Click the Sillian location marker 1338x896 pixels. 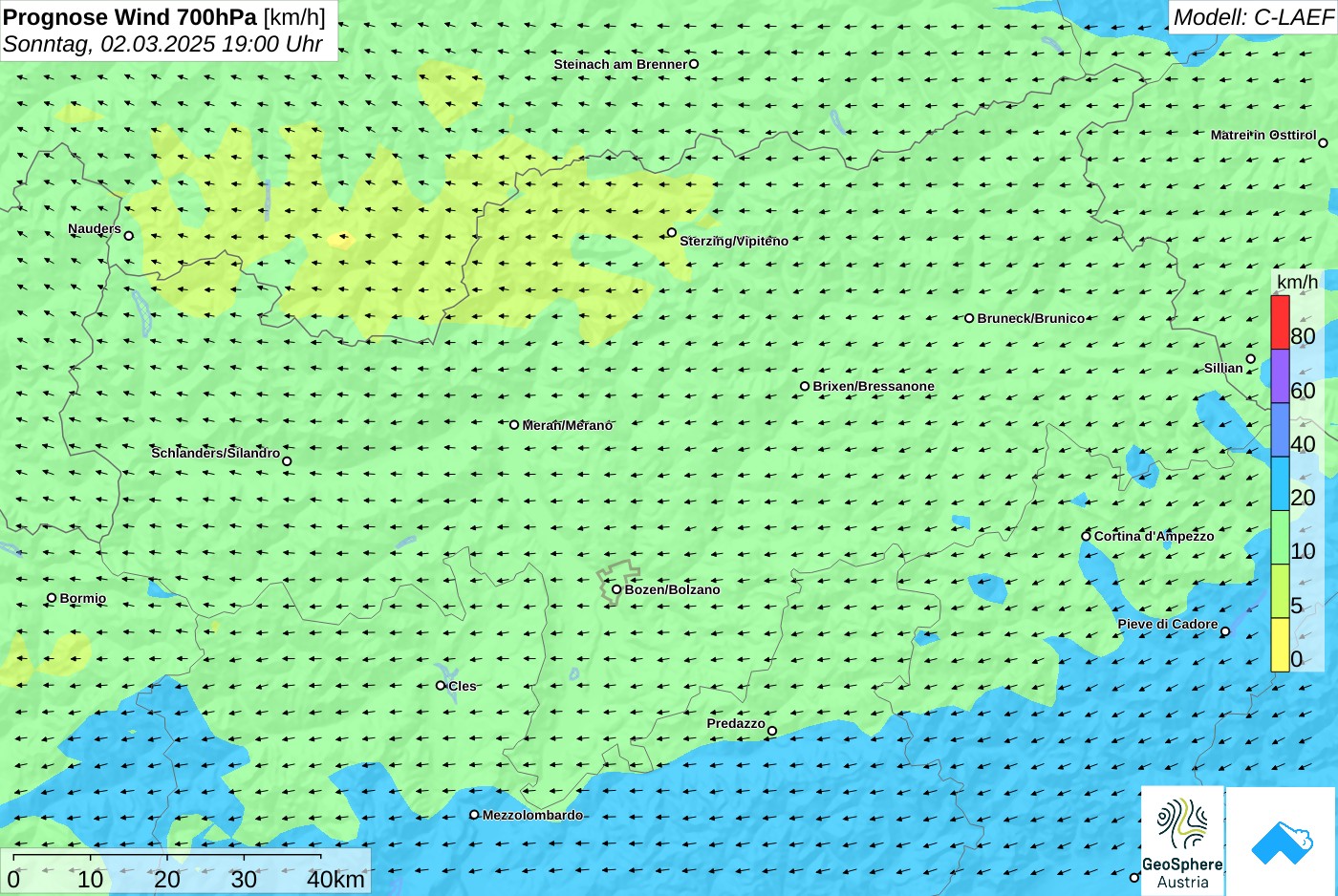pos(1250,359)
